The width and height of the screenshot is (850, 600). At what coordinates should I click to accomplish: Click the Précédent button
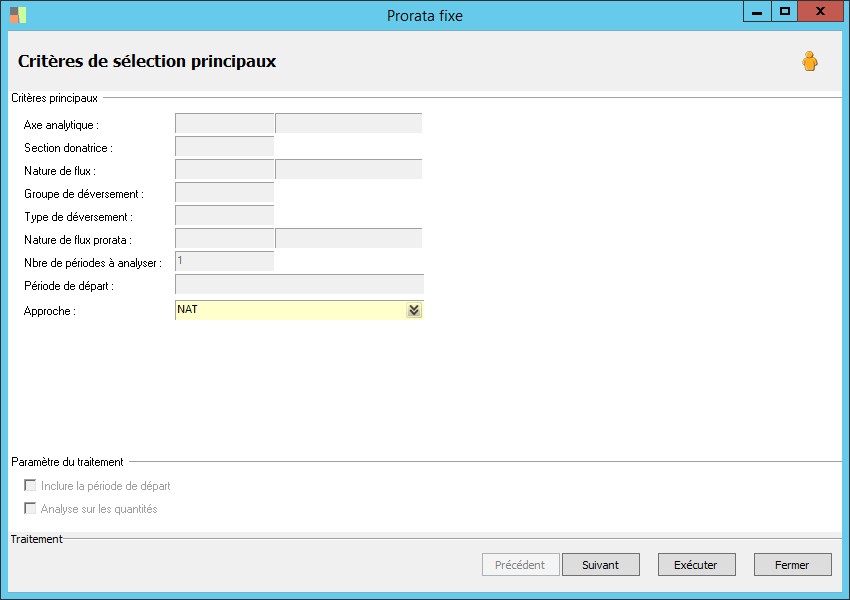(x=520, y=565)
